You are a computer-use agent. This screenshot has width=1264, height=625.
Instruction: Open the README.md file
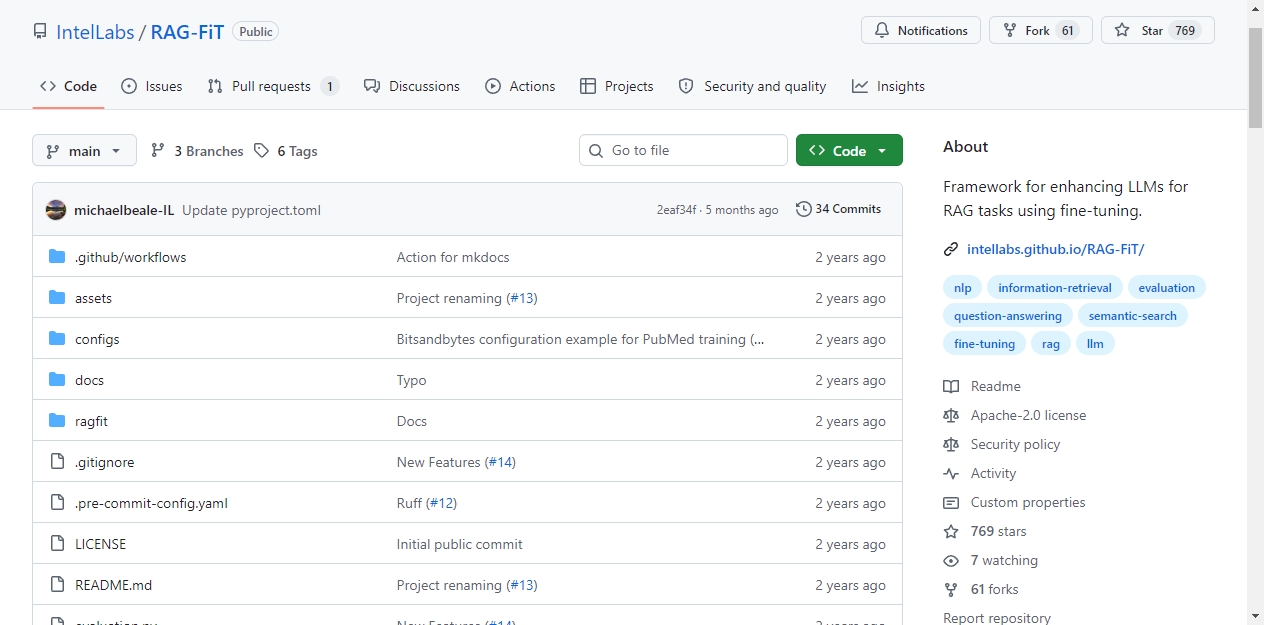point(113,585)
